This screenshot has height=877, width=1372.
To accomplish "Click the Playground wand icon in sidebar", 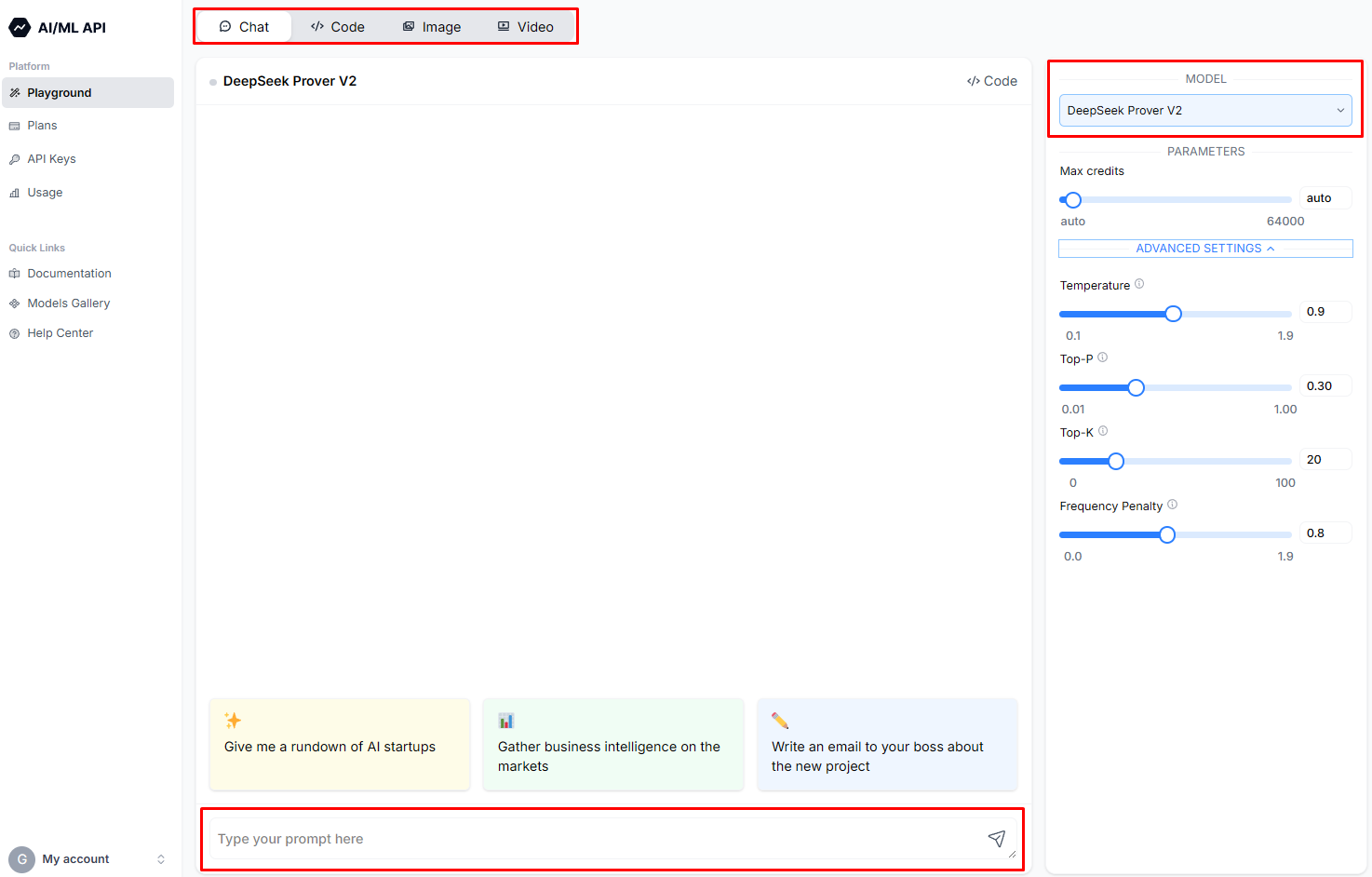I will [15, 93].
